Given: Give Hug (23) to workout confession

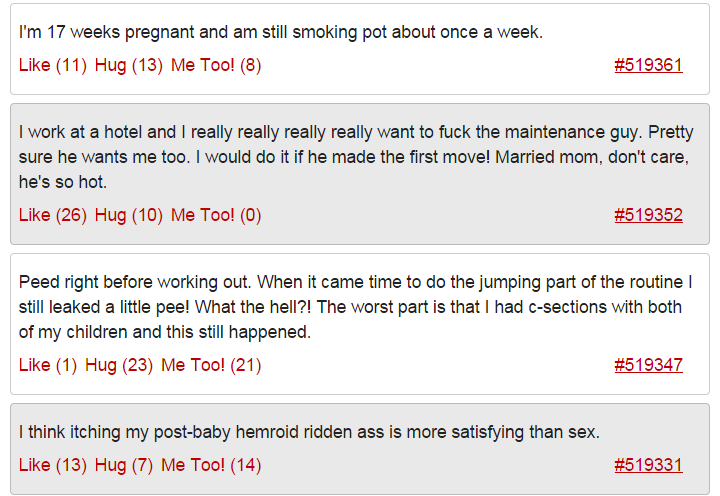Looking at the screenshot, I should coord(119,365).
